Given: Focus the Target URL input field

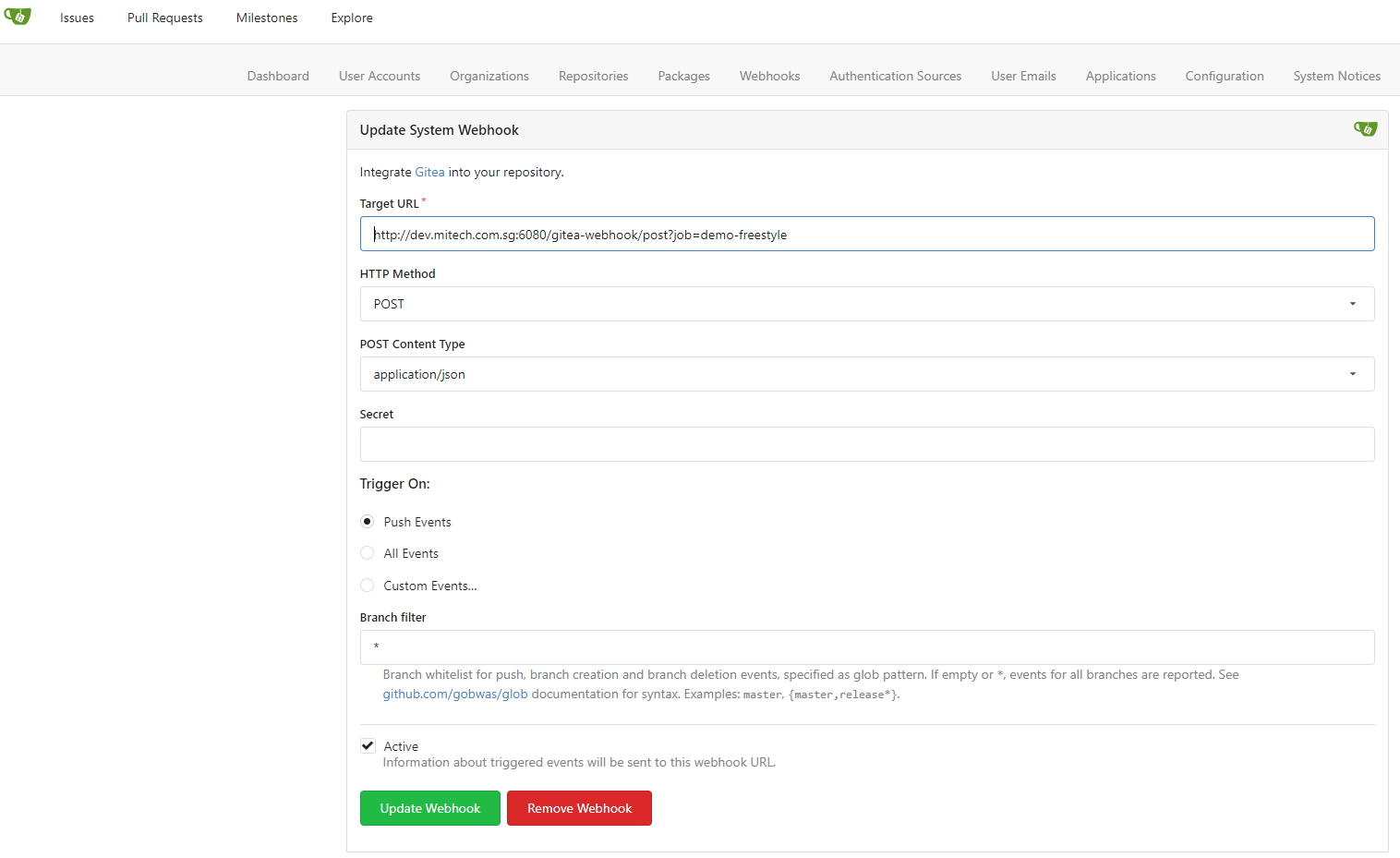Looking at the screenshot, I should 866,235.
